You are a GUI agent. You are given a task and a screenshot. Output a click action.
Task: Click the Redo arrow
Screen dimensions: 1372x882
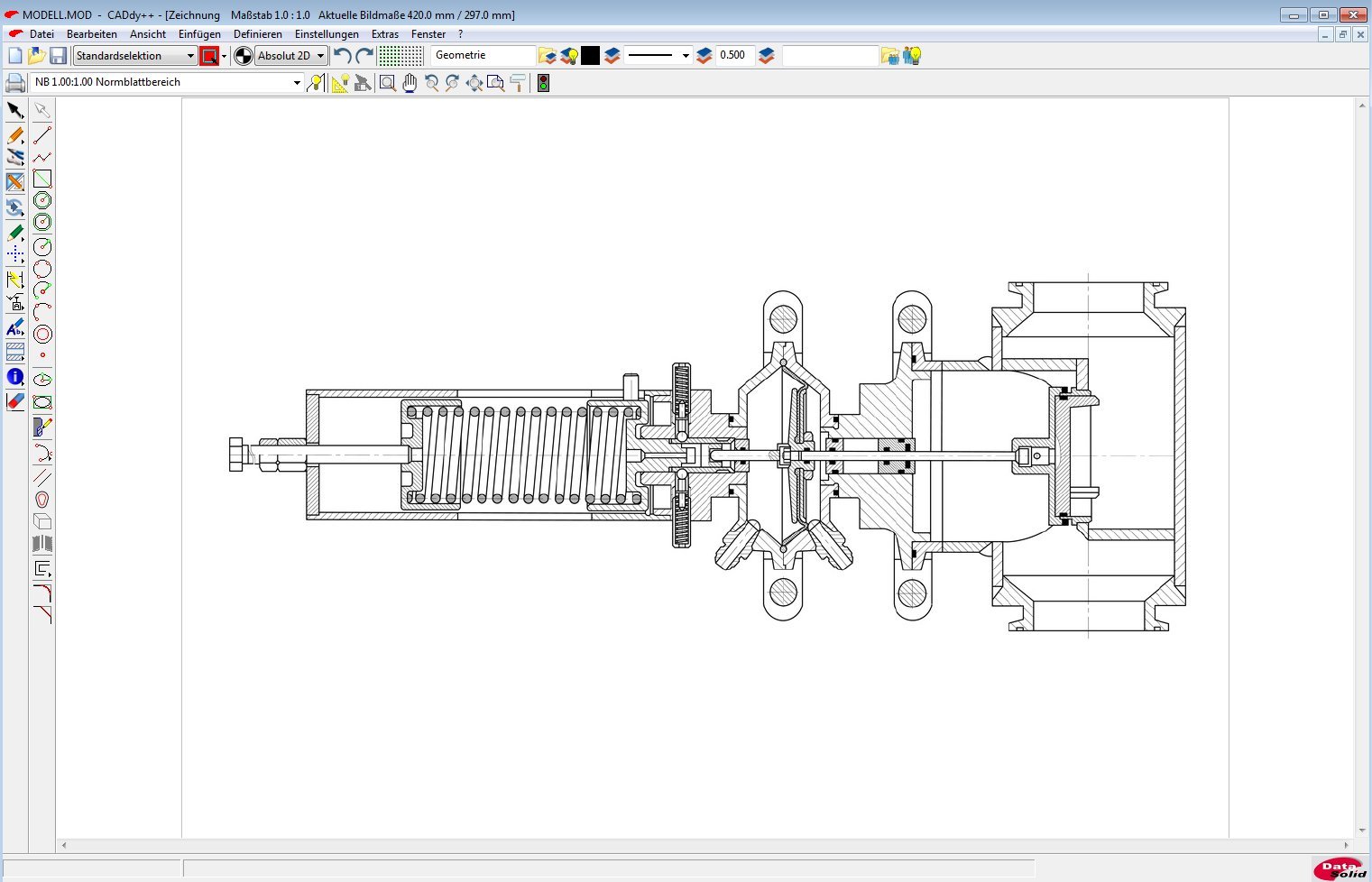[364, 56]
